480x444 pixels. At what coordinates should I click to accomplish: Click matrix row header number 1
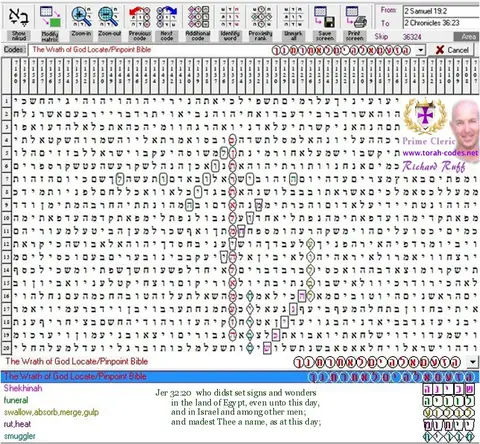[x=6, y=101]
